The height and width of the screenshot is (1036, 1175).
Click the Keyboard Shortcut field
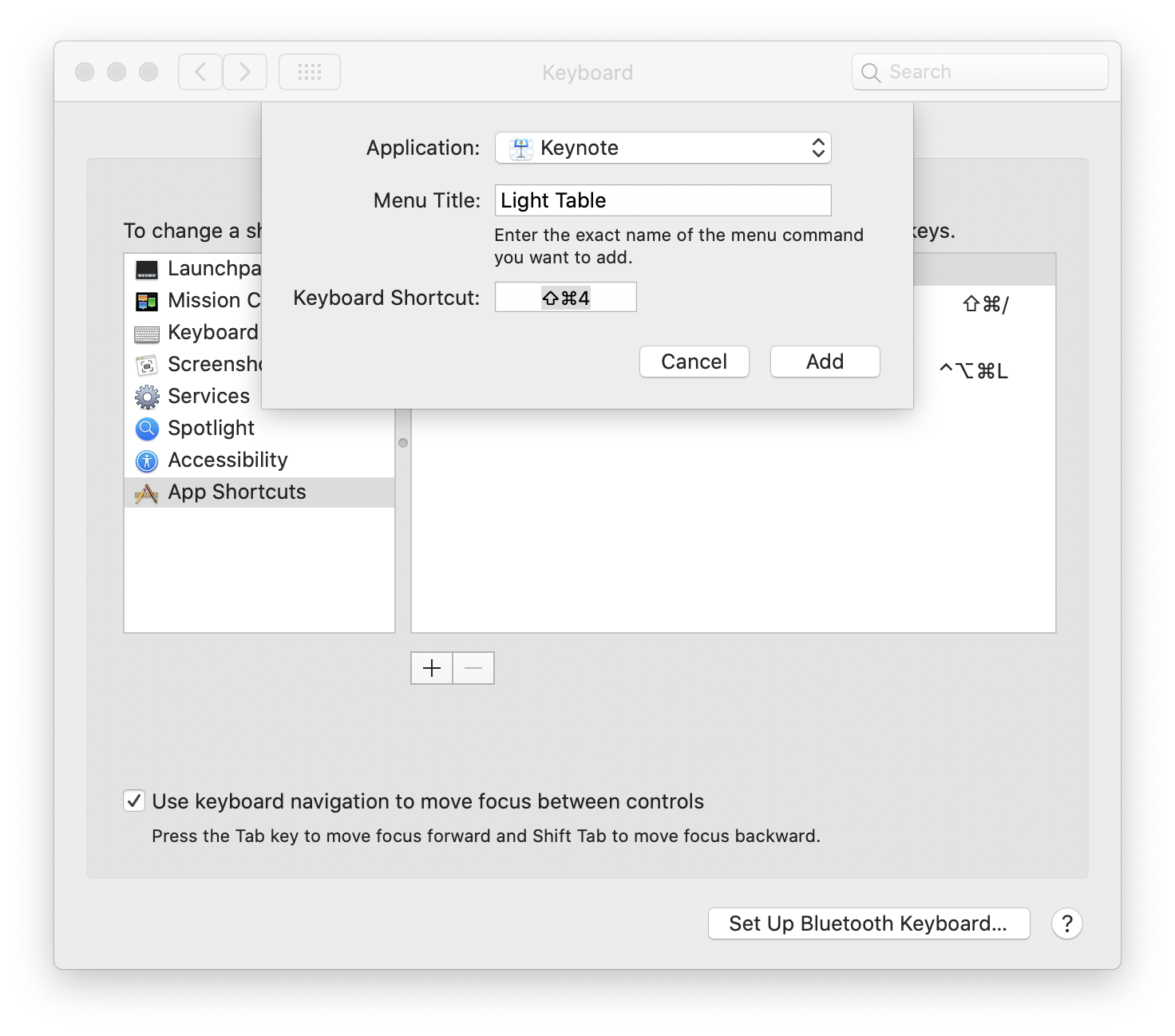coord(566,297)
